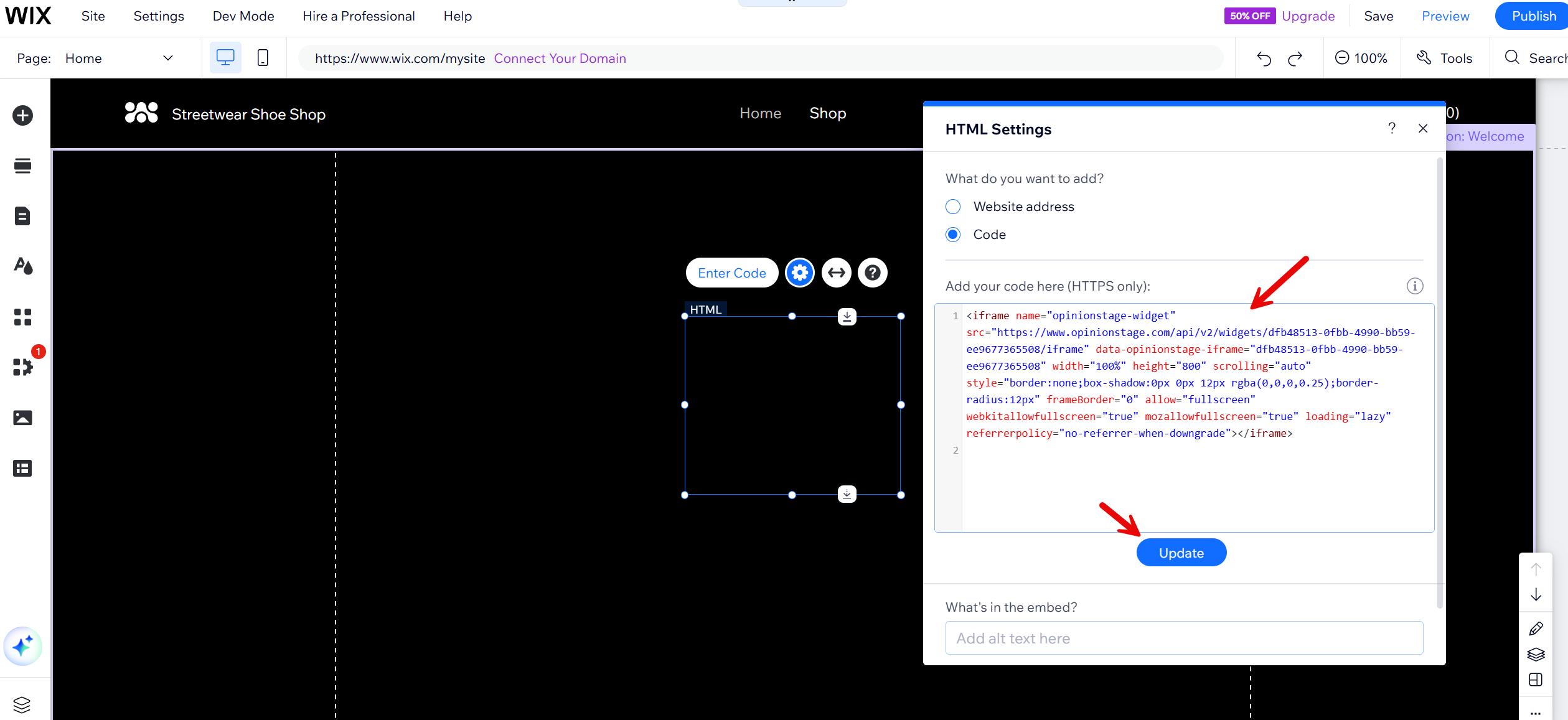Click the Connect Your Domain link
This screenshot has height=720, width=1568.
tap(560, 58)
